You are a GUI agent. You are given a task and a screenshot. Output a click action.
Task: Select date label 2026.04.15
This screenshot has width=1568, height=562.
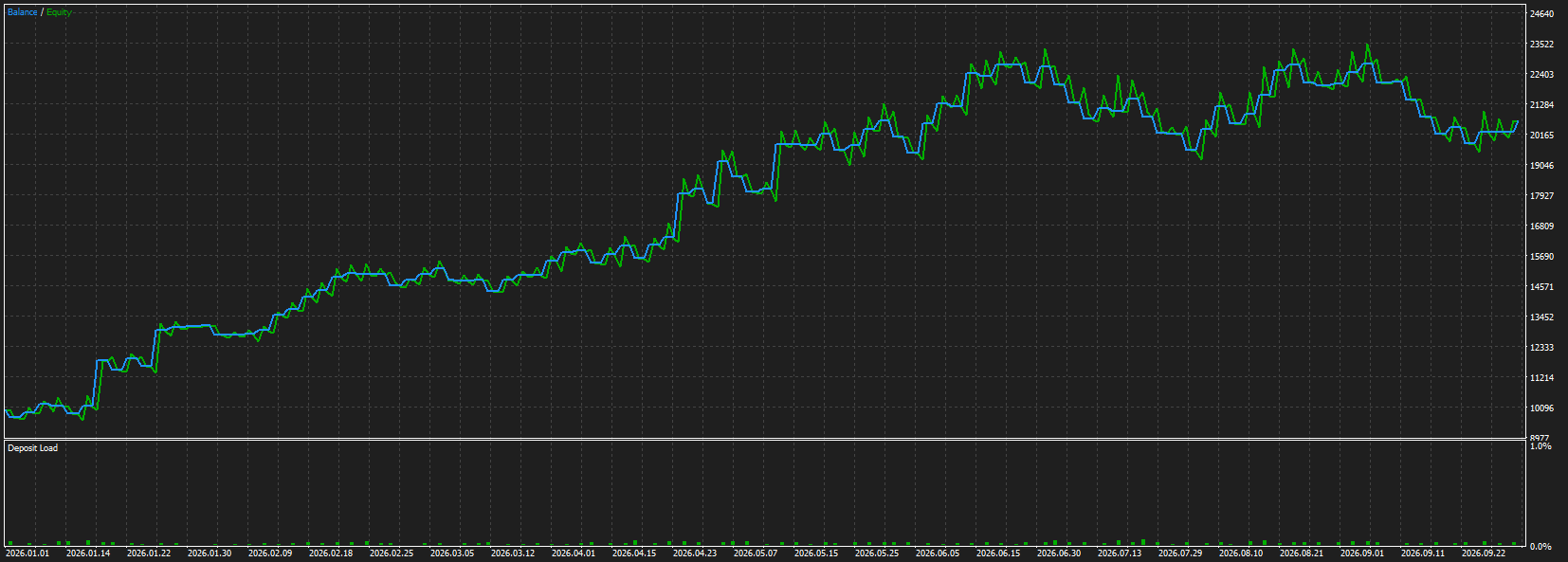pos(634,553)
